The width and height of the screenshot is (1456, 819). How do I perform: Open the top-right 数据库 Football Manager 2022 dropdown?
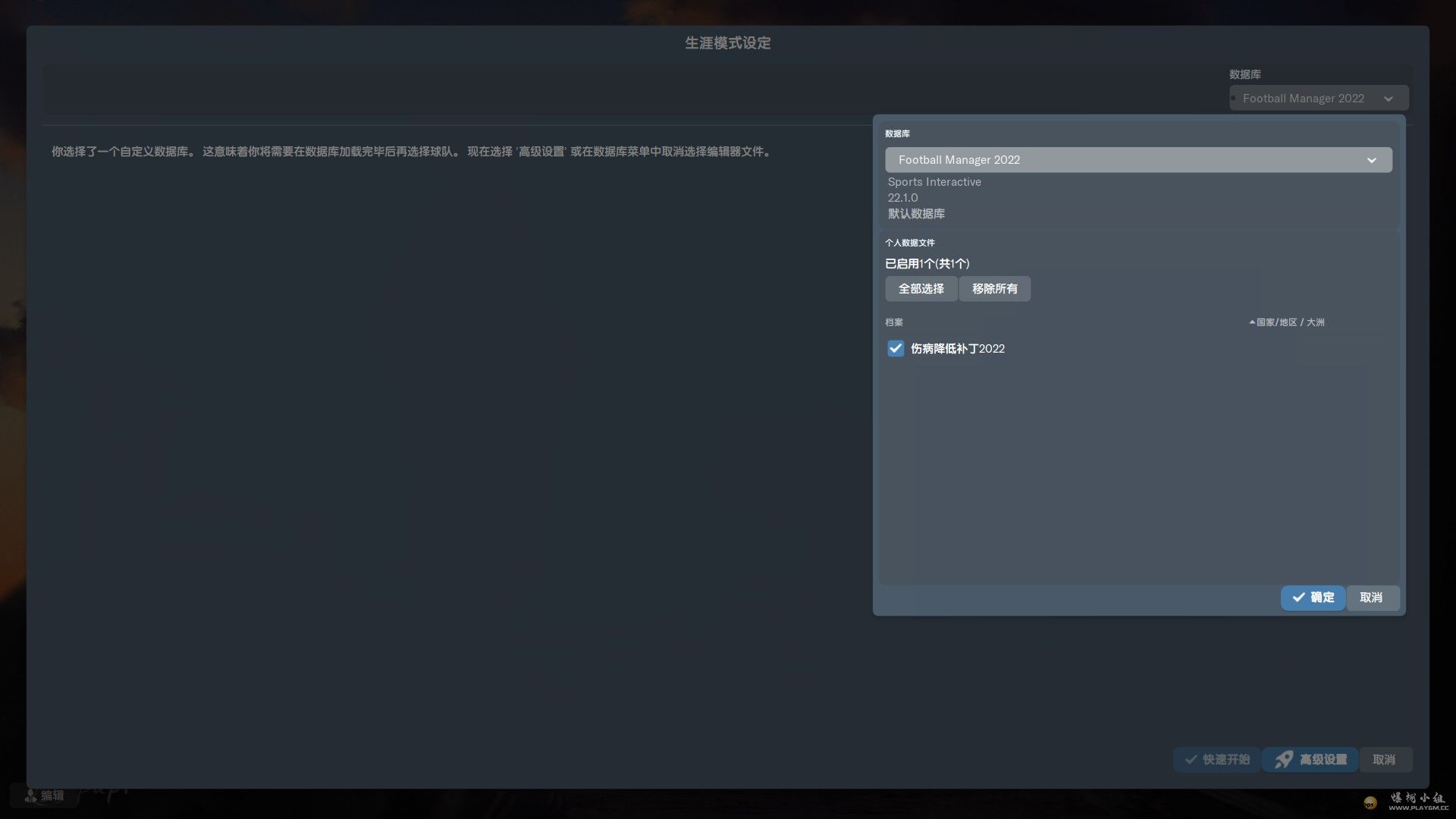tap(1319, 99)
